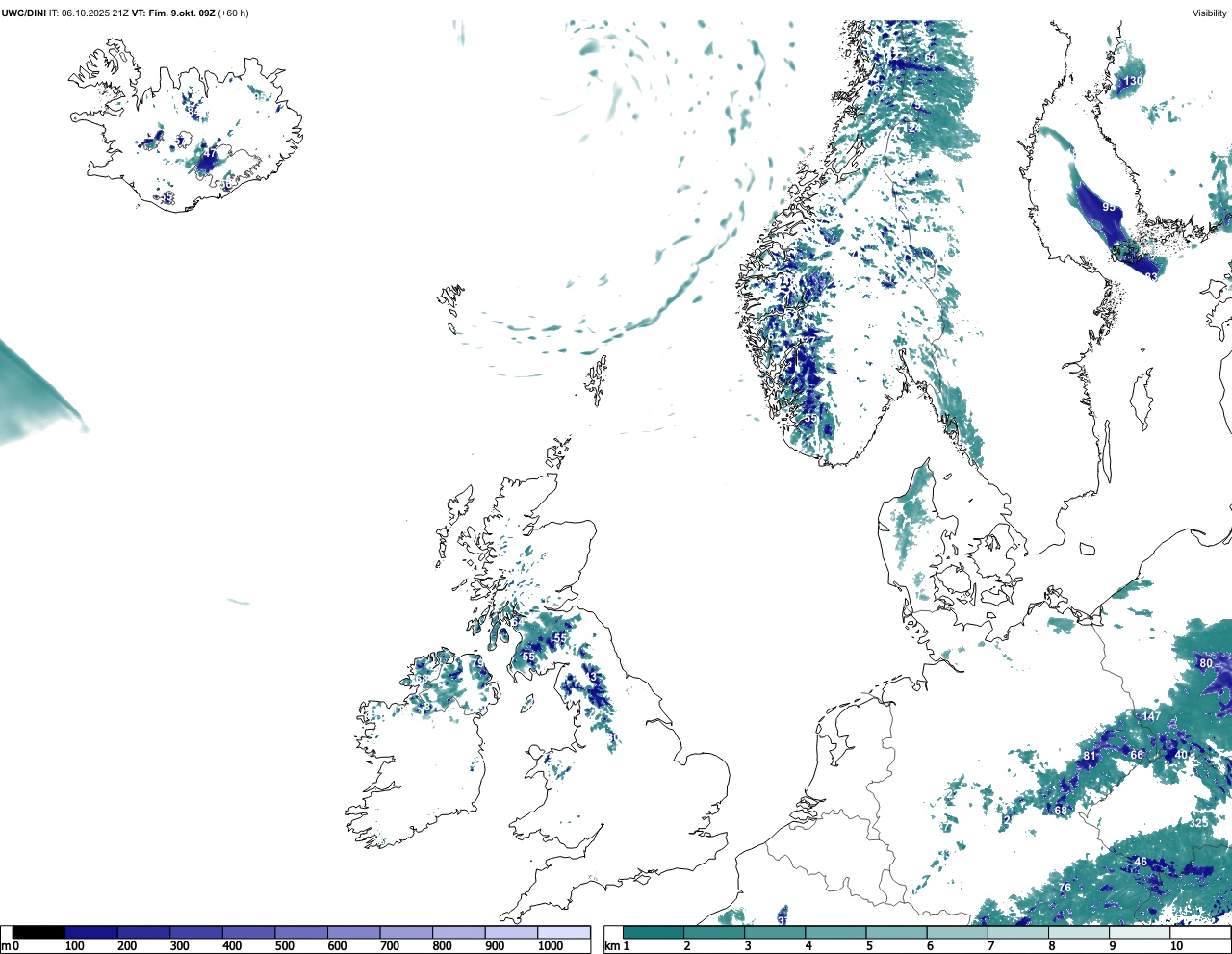
Task: Select the 300–400 m legend swatch
Action: pyautogui.click(x=196, y=932)
